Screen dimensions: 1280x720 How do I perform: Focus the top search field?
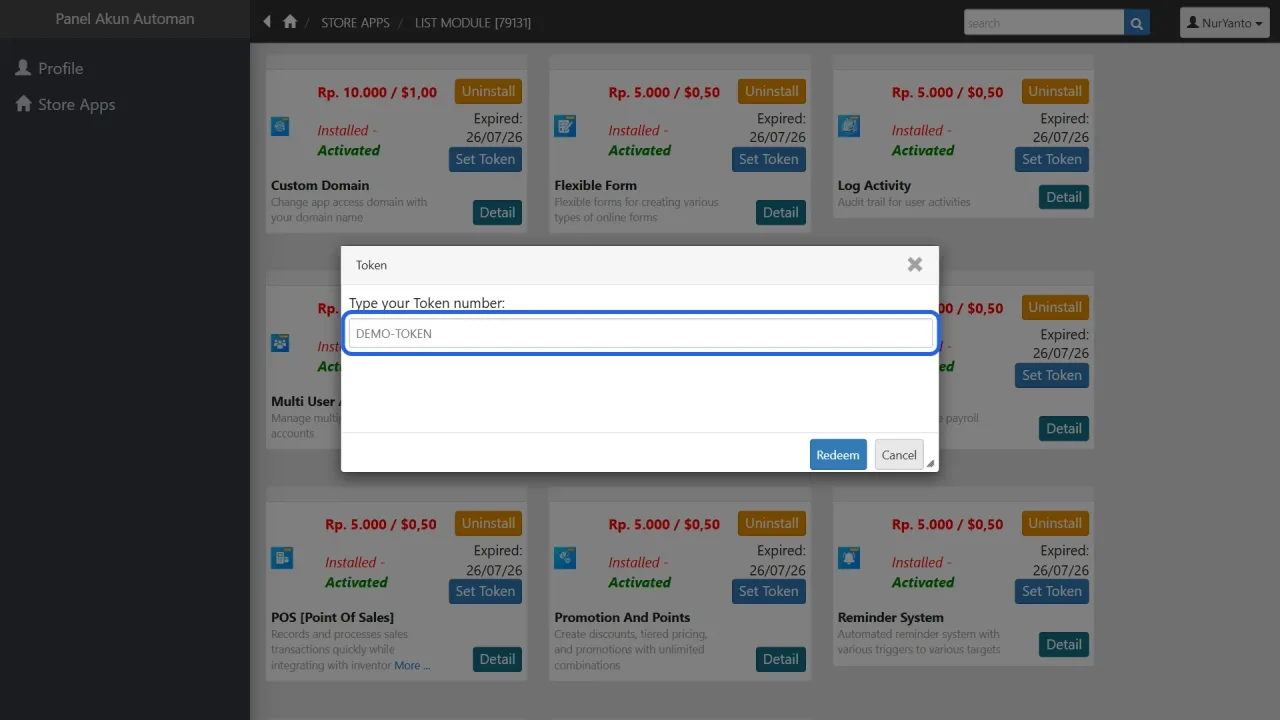click(x=1044, y=23)
